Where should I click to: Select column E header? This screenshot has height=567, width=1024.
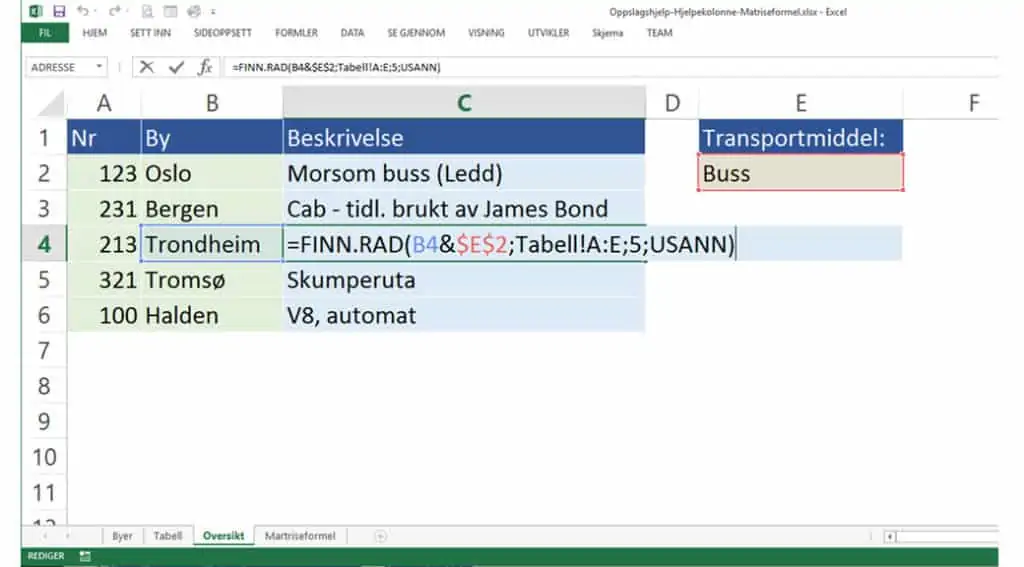click(801, 103)
